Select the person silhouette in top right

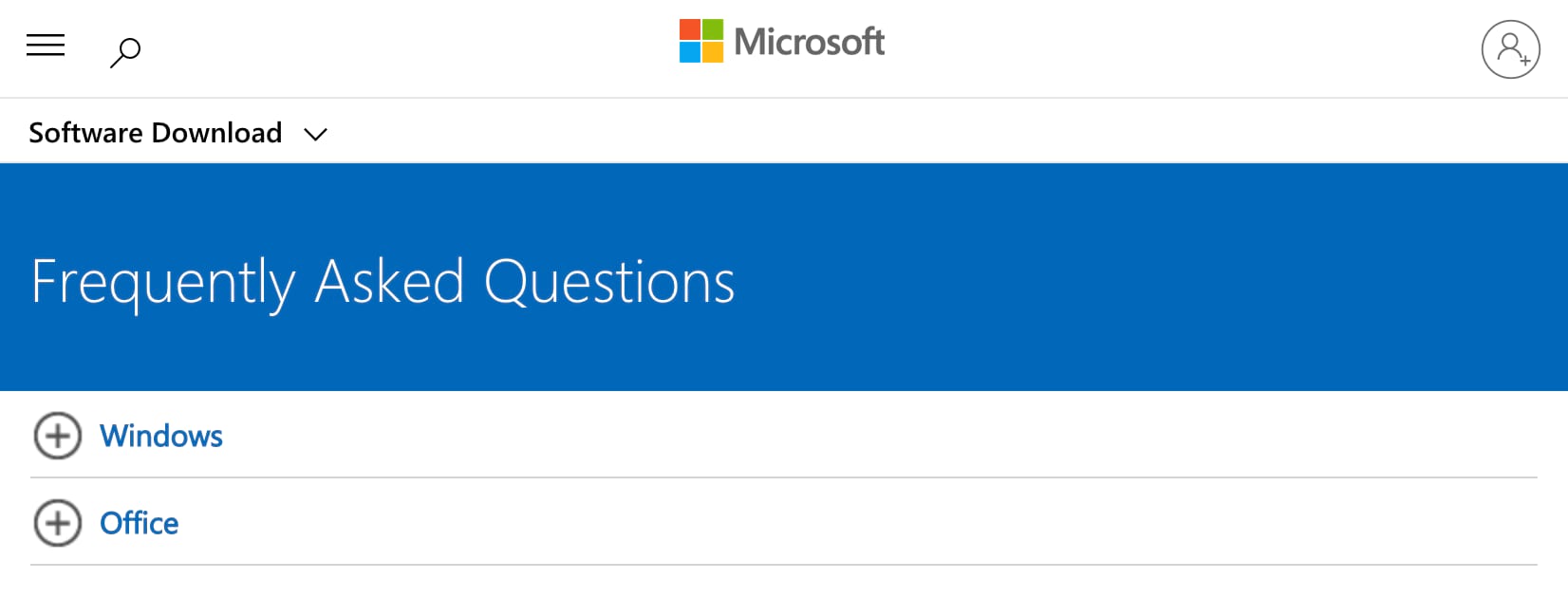coord(1509,48)
